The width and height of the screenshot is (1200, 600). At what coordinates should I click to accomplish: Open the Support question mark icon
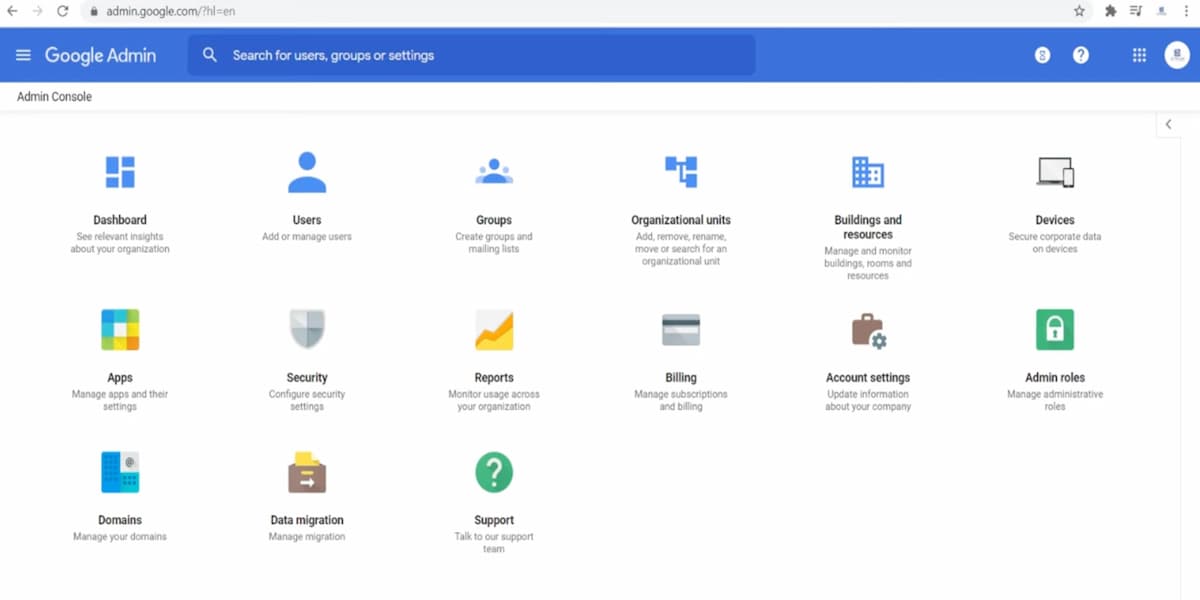(494, 472)
